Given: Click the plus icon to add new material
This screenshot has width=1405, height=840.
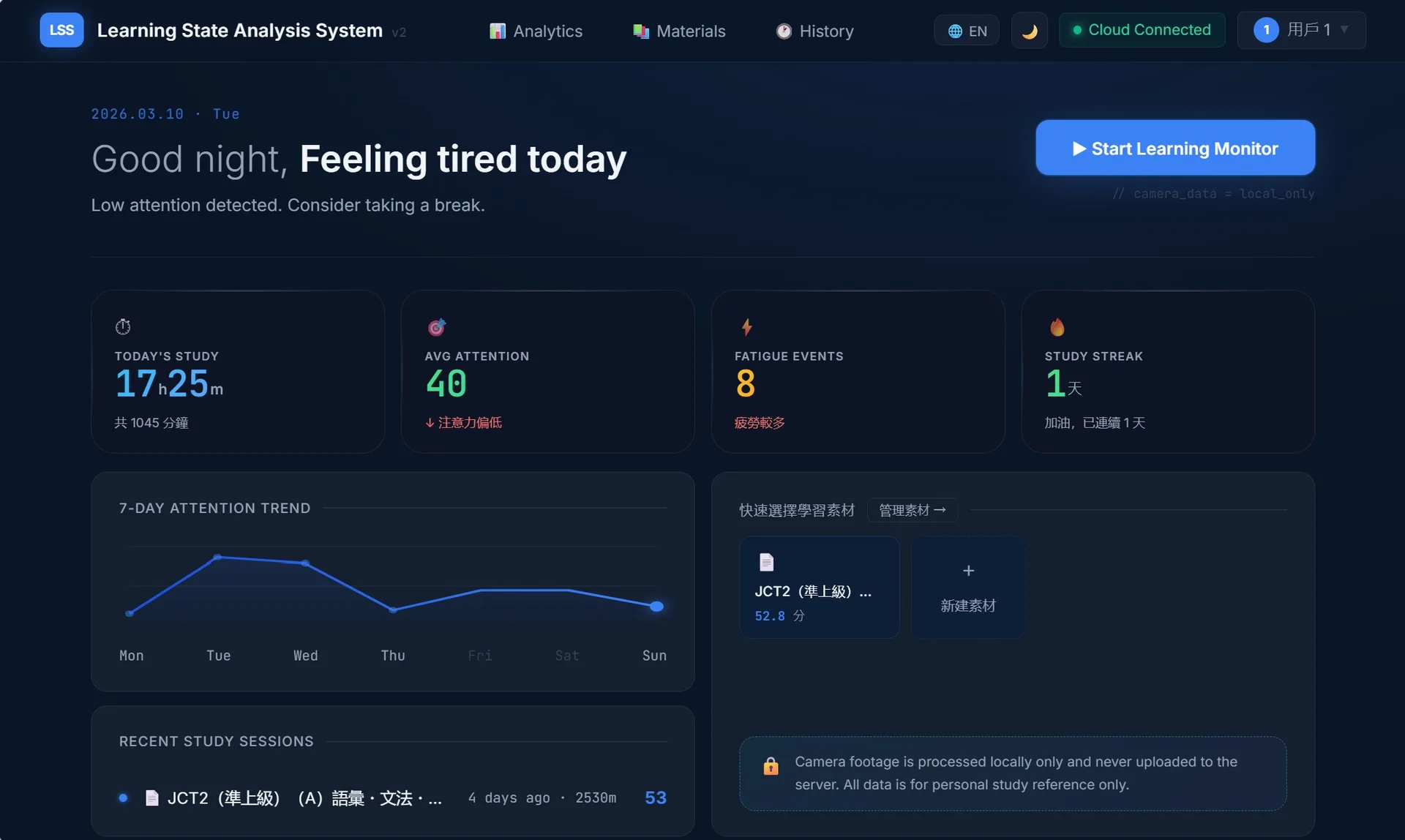Looking at the screenshot, I should coord(968,571).
